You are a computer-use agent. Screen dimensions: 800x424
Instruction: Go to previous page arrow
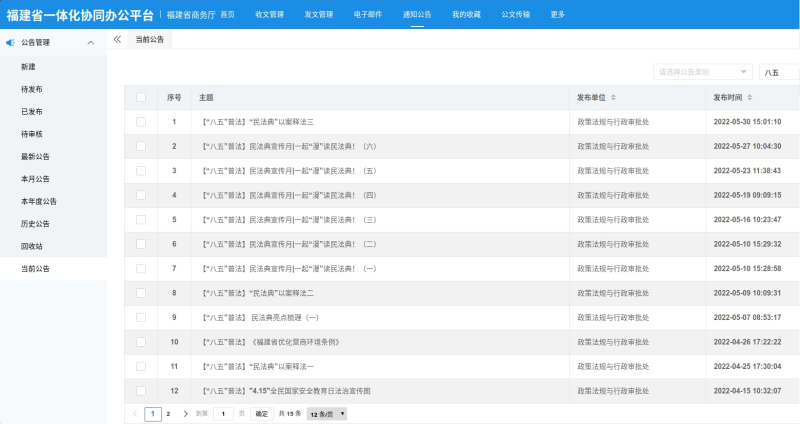135,413
